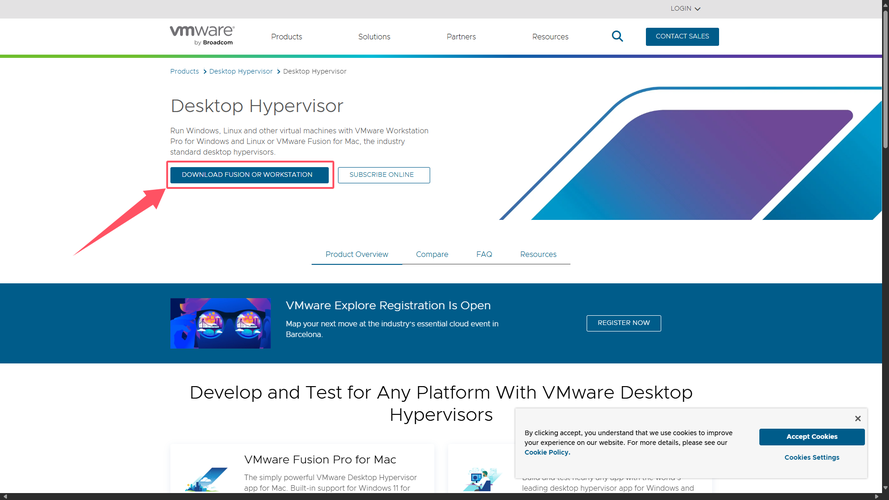Open the Resources navigation menu
Viewport: 889px width, 500px height.
tap(550, 37)
